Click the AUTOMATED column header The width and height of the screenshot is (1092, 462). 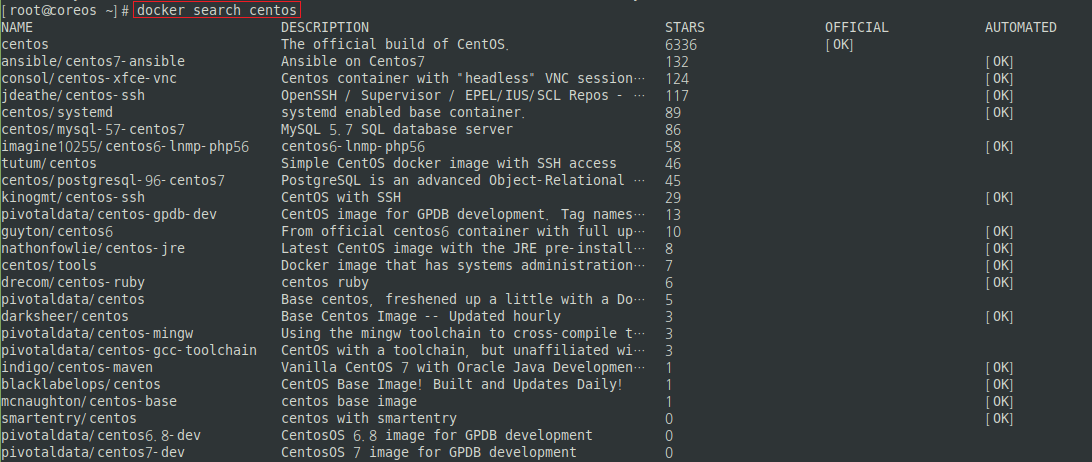tap(1020, 27)
